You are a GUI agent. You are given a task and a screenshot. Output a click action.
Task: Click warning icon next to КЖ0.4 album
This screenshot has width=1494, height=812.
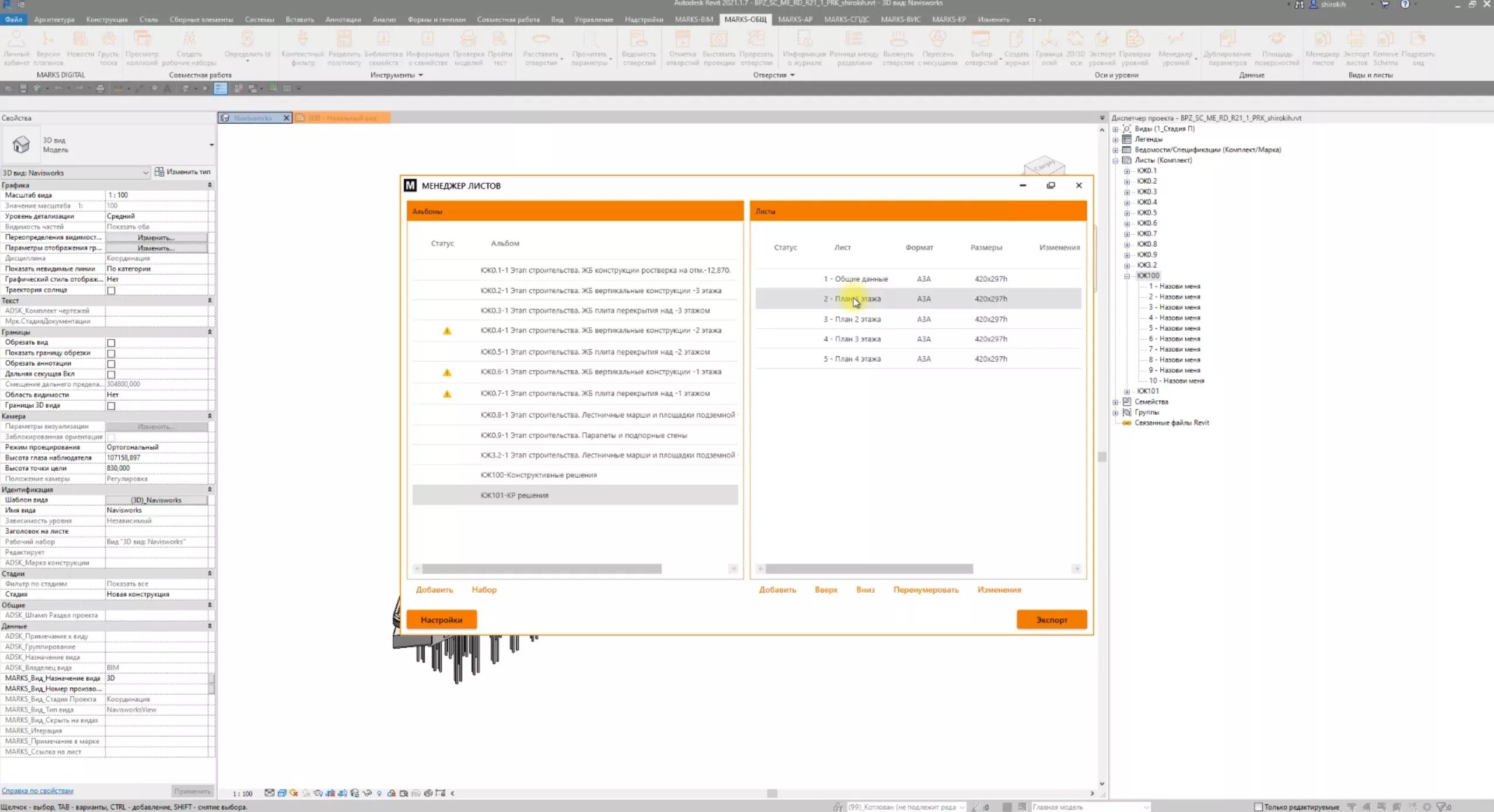coord(447,331)
